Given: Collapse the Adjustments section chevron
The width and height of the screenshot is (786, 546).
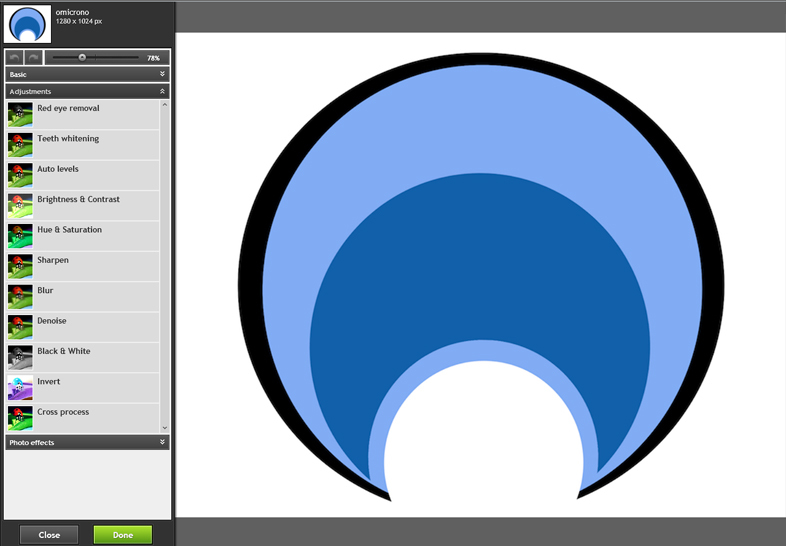Looking at the screenshot, I should 162,91.
